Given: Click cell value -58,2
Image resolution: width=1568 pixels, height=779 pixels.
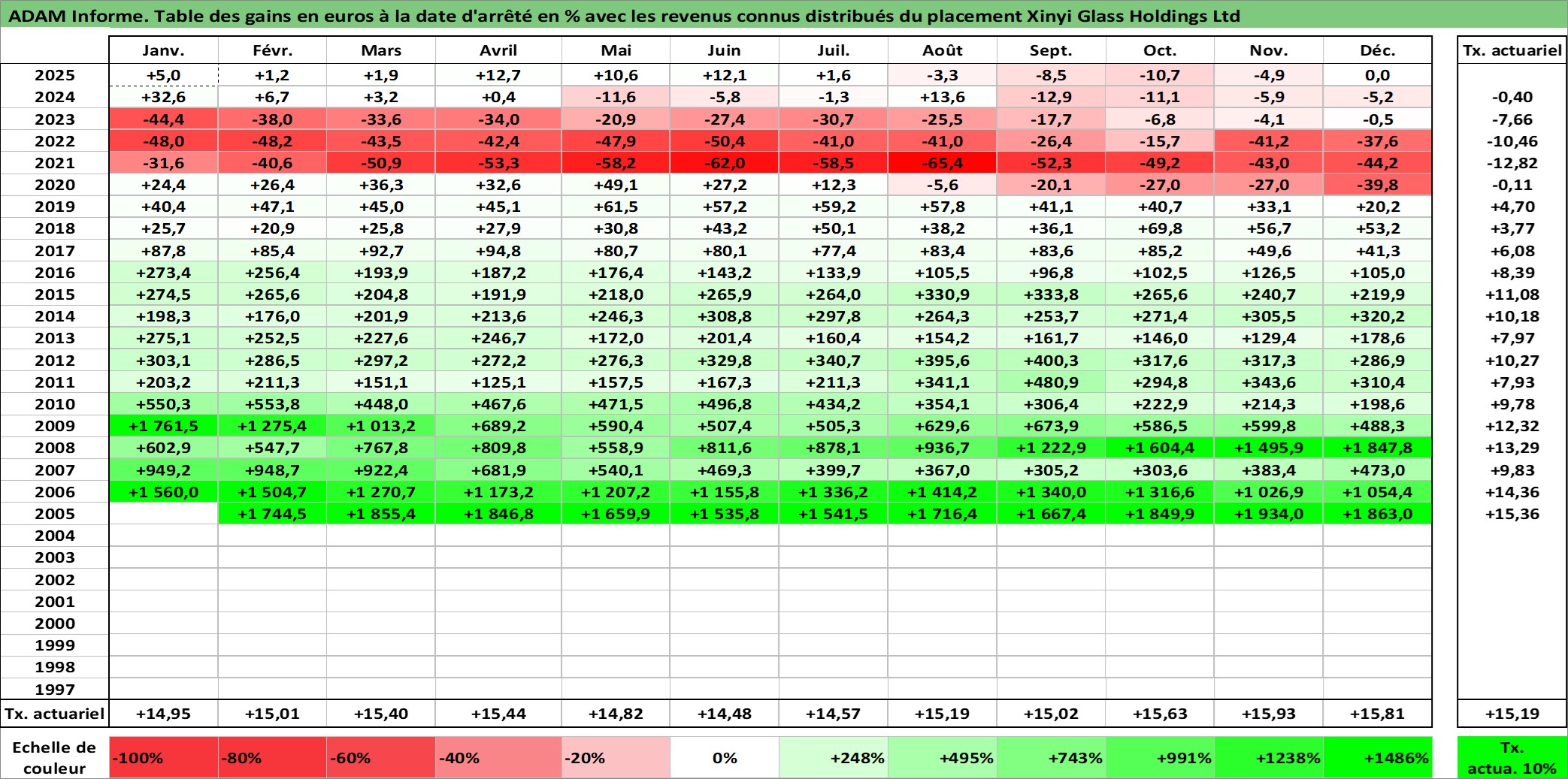Looking at the screenshot, I should 616,163.
